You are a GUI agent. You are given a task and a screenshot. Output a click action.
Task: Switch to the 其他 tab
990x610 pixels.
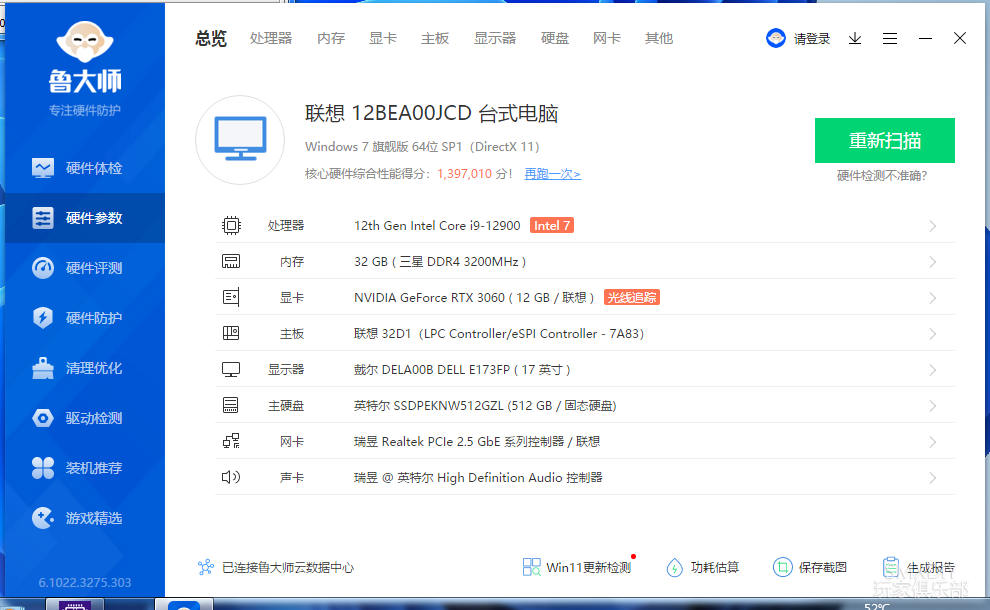[659, 39]
